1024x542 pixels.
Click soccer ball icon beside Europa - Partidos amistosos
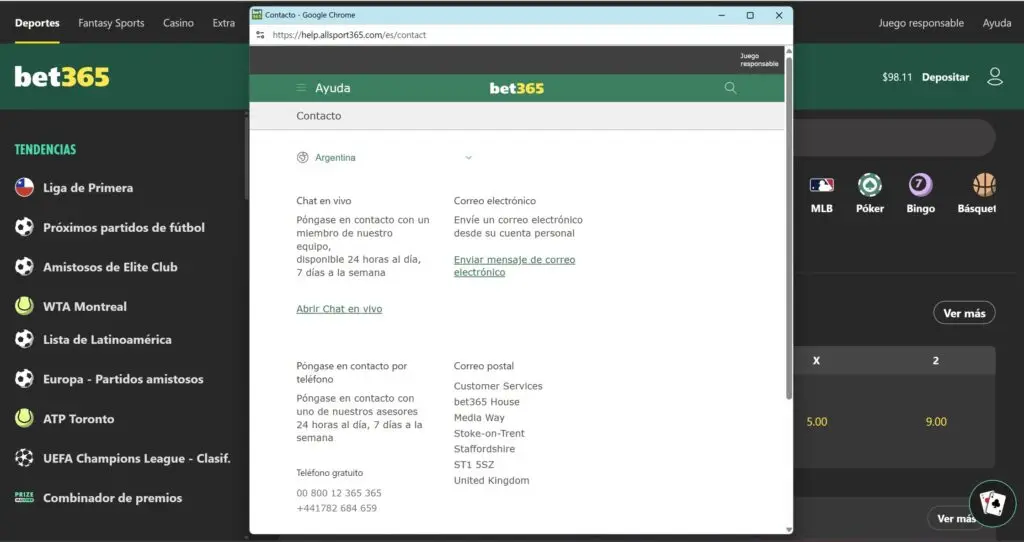24,379
